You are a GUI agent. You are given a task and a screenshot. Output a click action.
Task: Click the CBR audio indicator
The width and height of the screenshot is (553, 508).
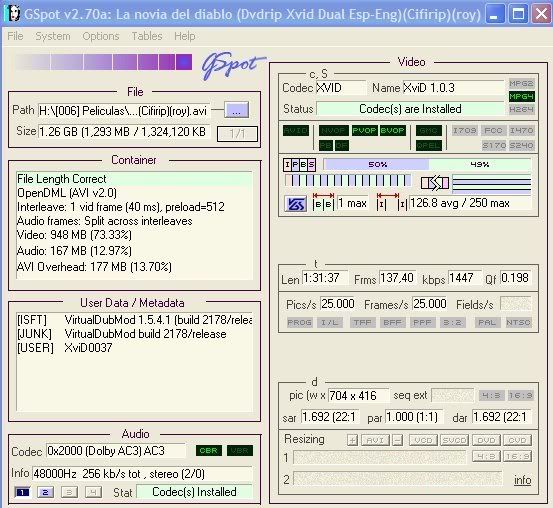tap(208, 450)
